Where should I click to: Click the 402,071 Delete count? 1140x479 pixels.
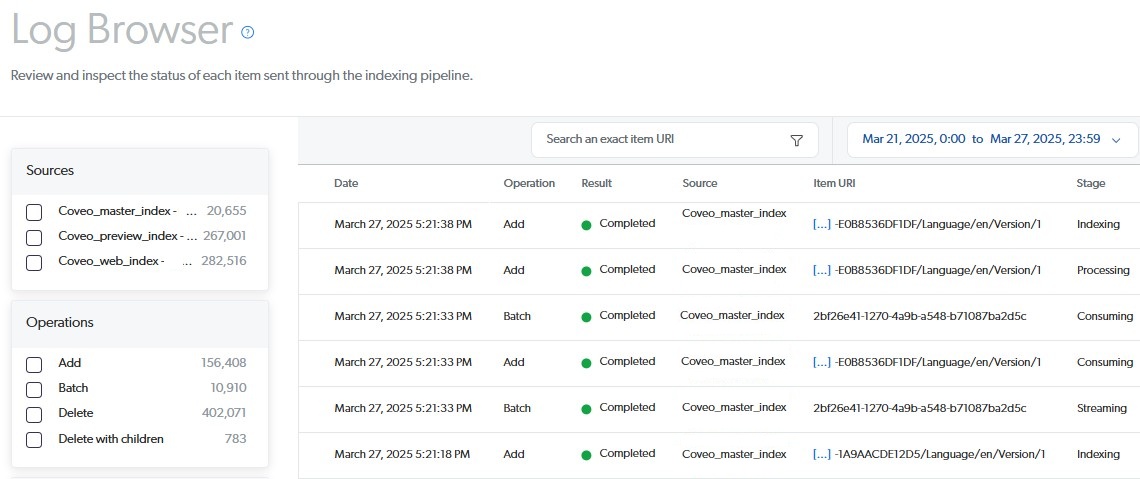pyautogui.click(x=224, y=413)
